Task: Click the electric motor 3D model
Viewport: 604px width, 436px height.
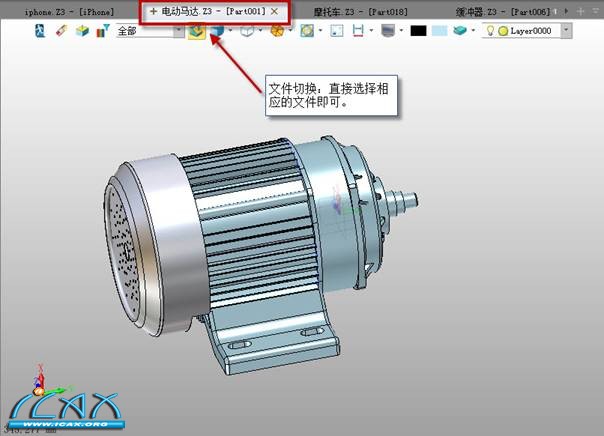Action: (261, 254)
